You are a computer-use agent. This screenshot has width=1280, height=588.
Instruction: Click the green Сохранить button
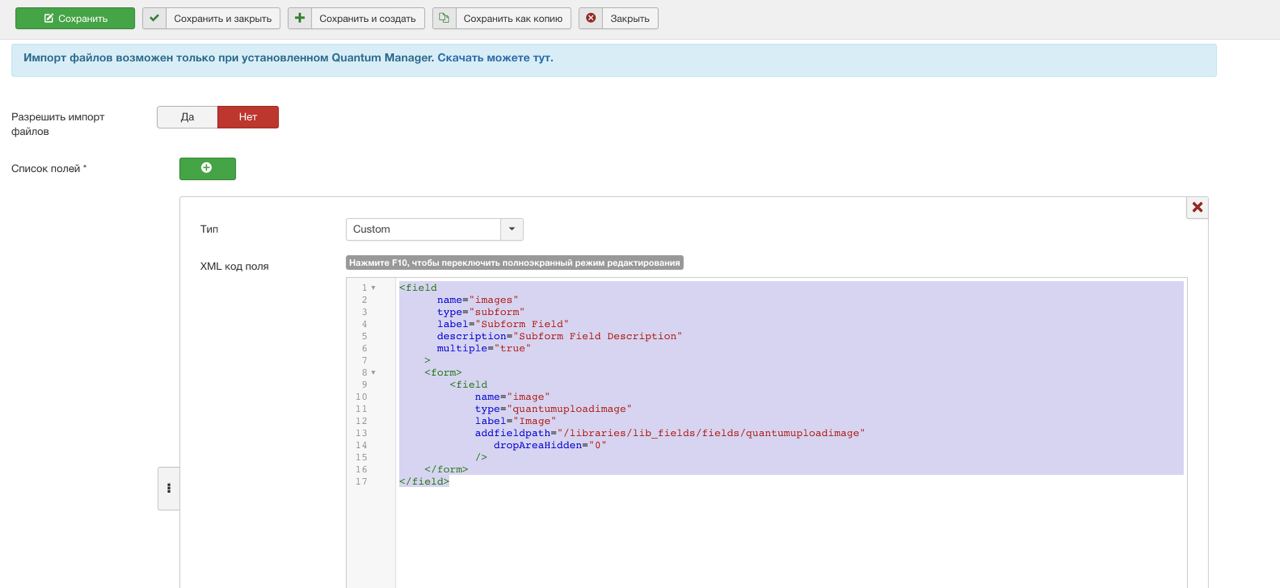pos(75,18)
